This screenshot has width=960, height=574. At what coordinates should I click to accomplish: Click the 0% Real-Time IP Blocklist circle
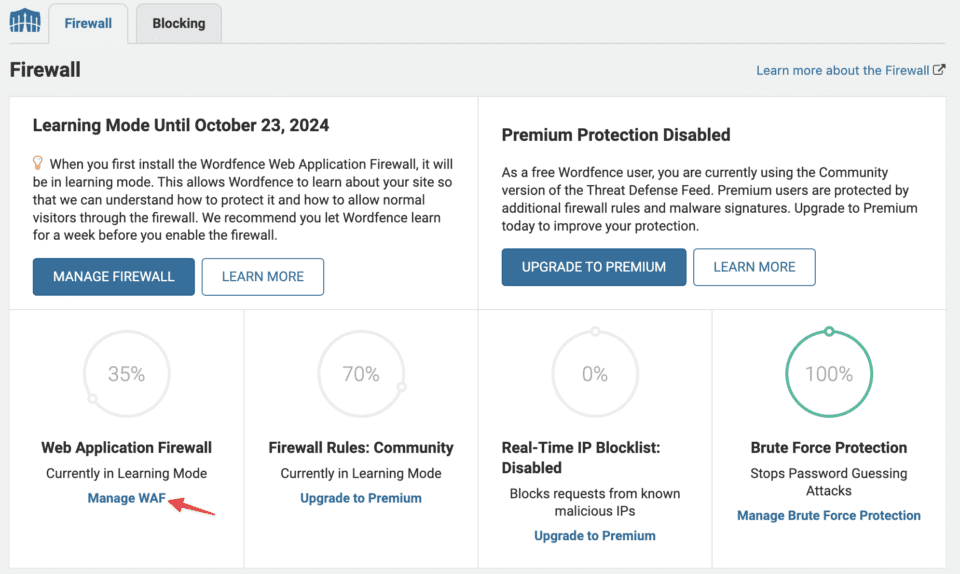click(x=595, y=374)
